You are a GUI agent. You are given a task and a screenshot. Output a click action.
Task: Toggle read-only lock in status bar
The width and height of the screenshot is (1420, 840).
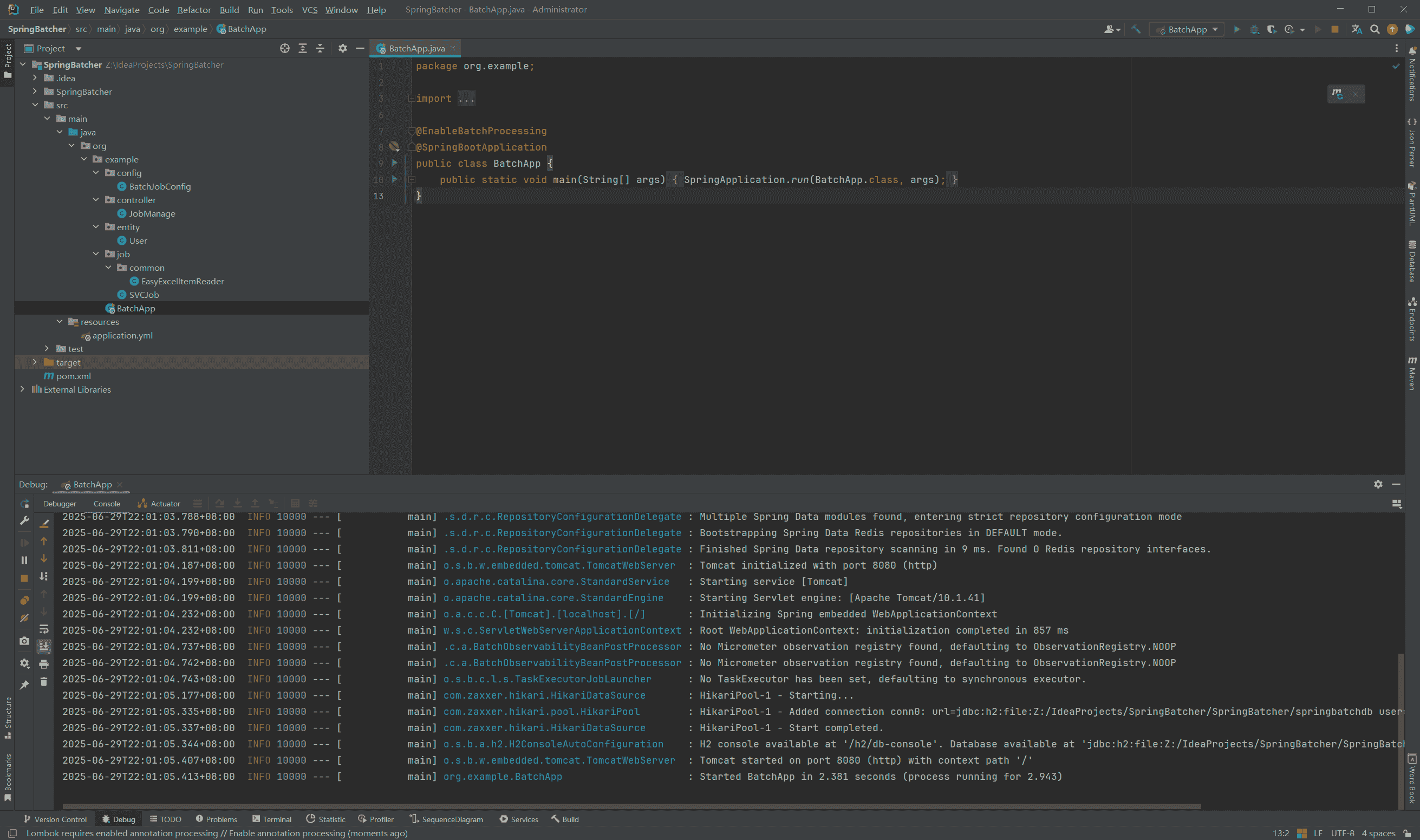pos(1407,833)
